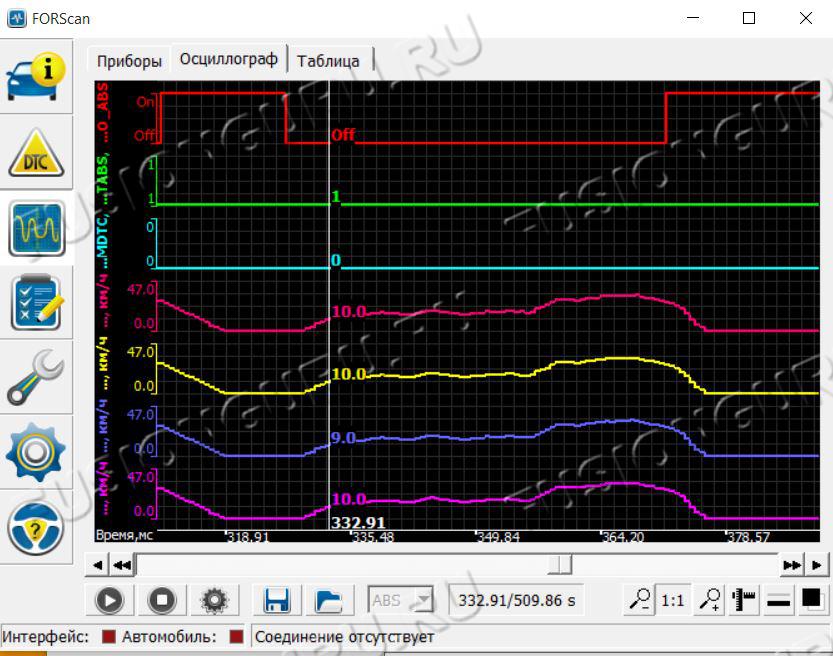The image size is (833, 656).
Task: Open the gear settings section in sidebar
Action: 36,452
